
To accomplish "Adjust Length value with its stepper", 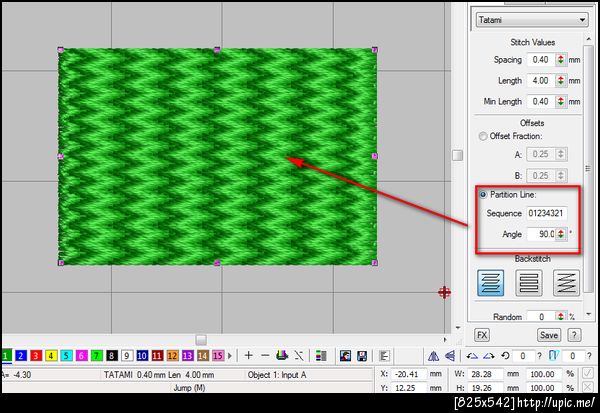I will 561,80.
